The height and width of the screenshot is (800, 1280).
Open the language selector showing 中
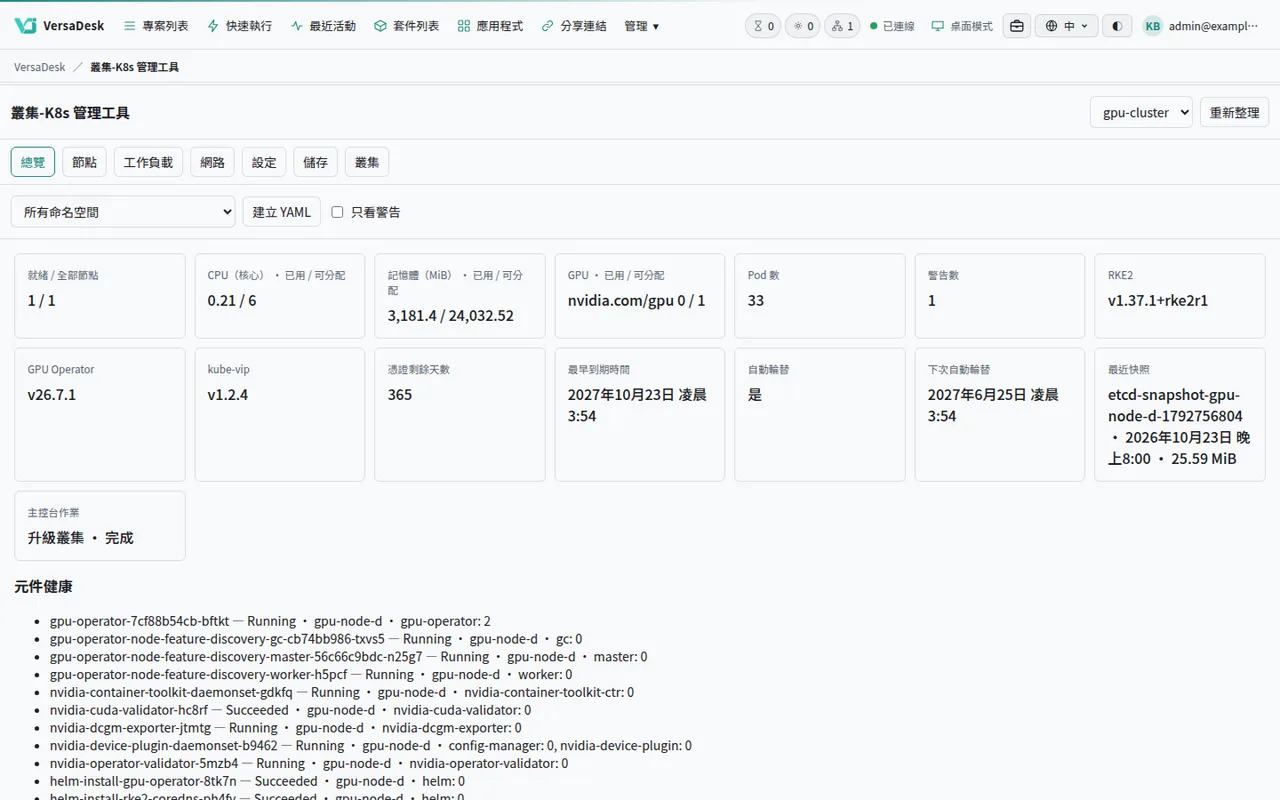coord(1067,26)
